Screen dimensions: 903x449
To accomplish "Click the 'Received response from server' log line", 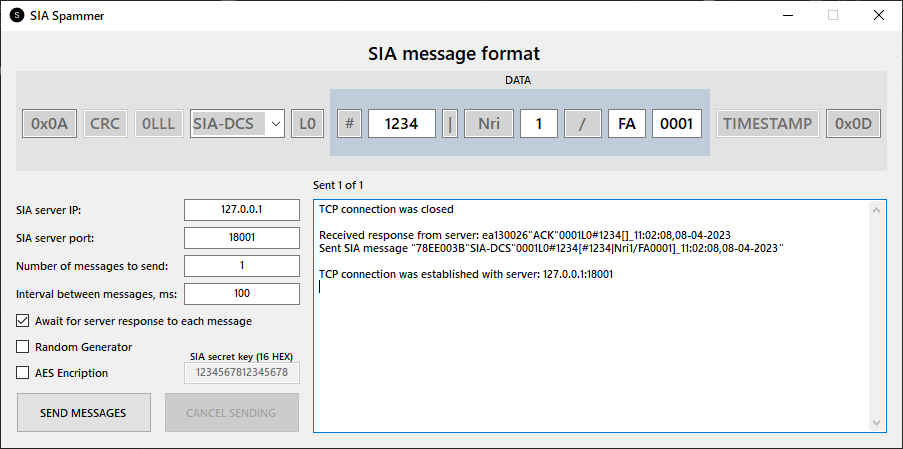I will 525,235.
